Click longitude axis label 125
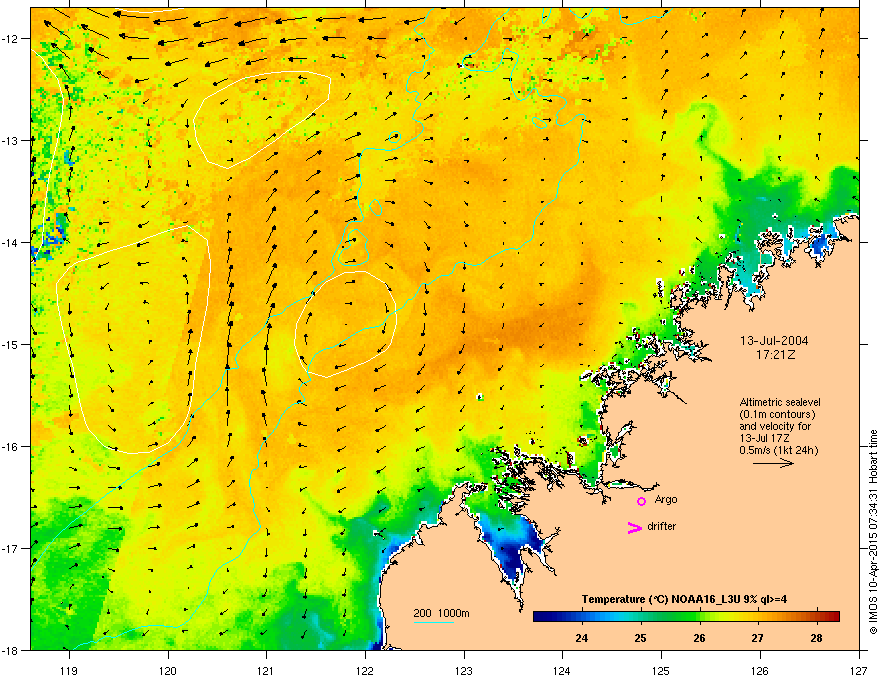 pyautogui.click(x=661, y=670)
